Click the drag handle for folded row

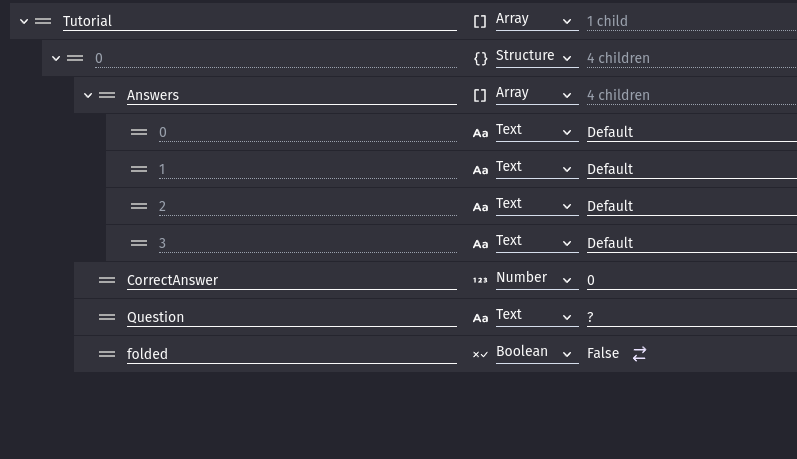click(107, 354)
